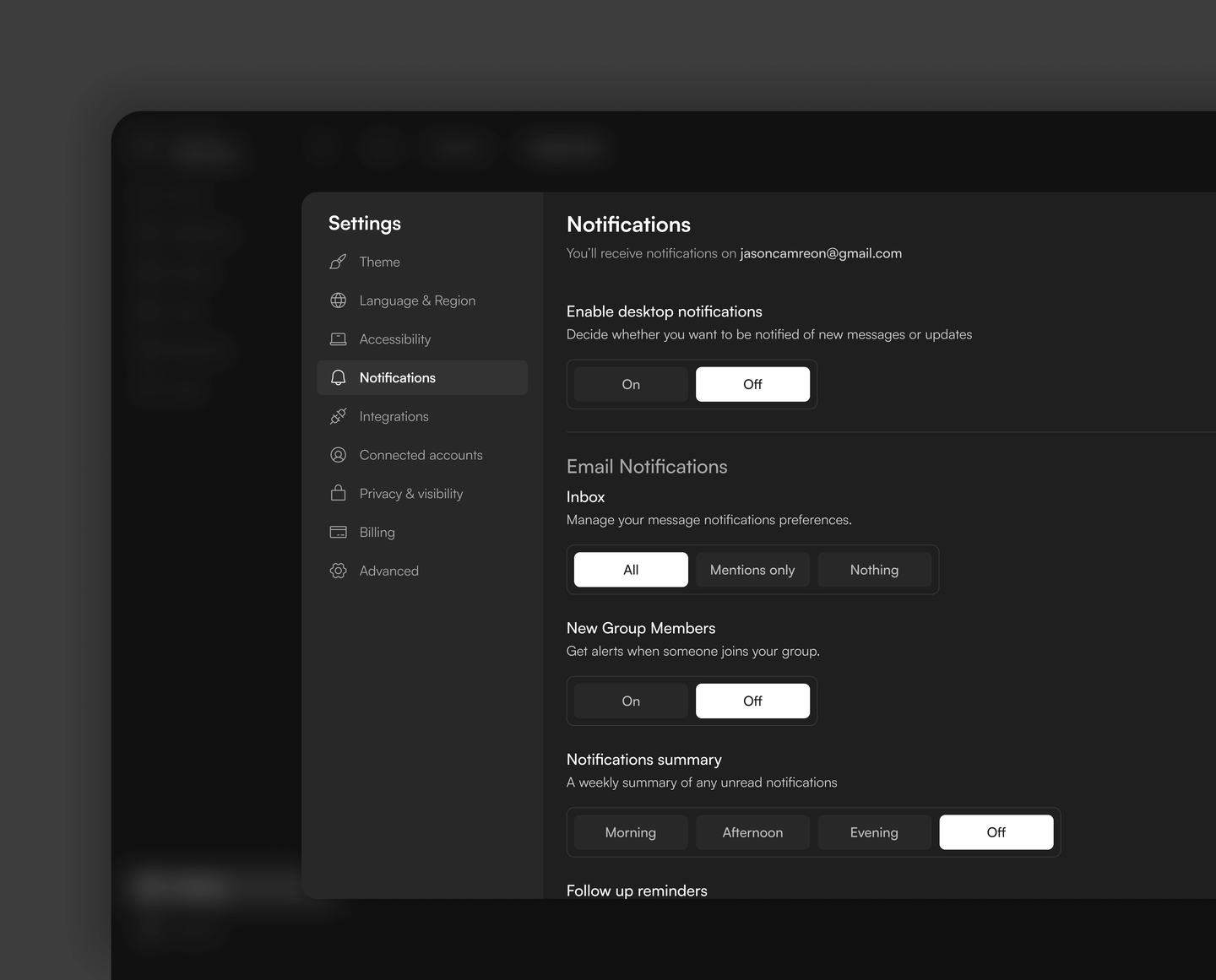The width and height of the screenshot is (1216, 980).
Task: Open the Integrations section
Action: (422, 416)
